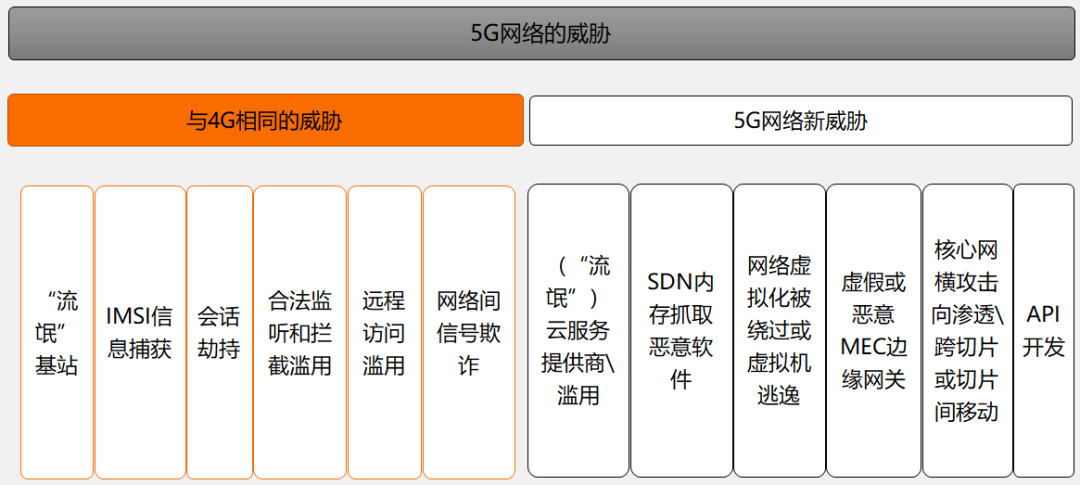
Task: Open the 网络虚拟化被绕过或虚拟机逃逸 box
Action: tap(779, 330)
